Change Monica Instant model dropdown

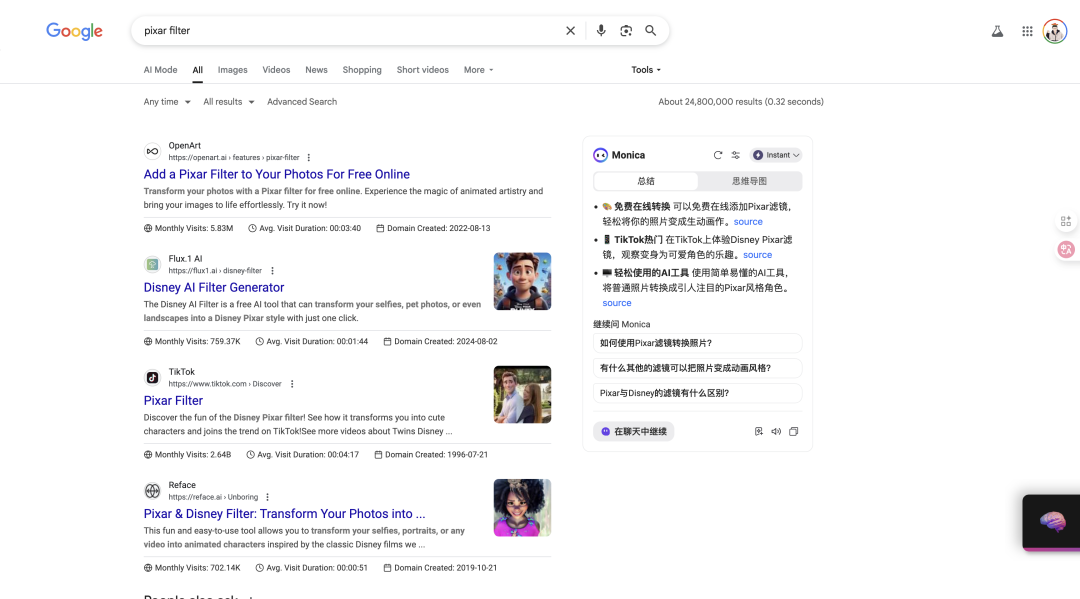(x=776, y=155)
